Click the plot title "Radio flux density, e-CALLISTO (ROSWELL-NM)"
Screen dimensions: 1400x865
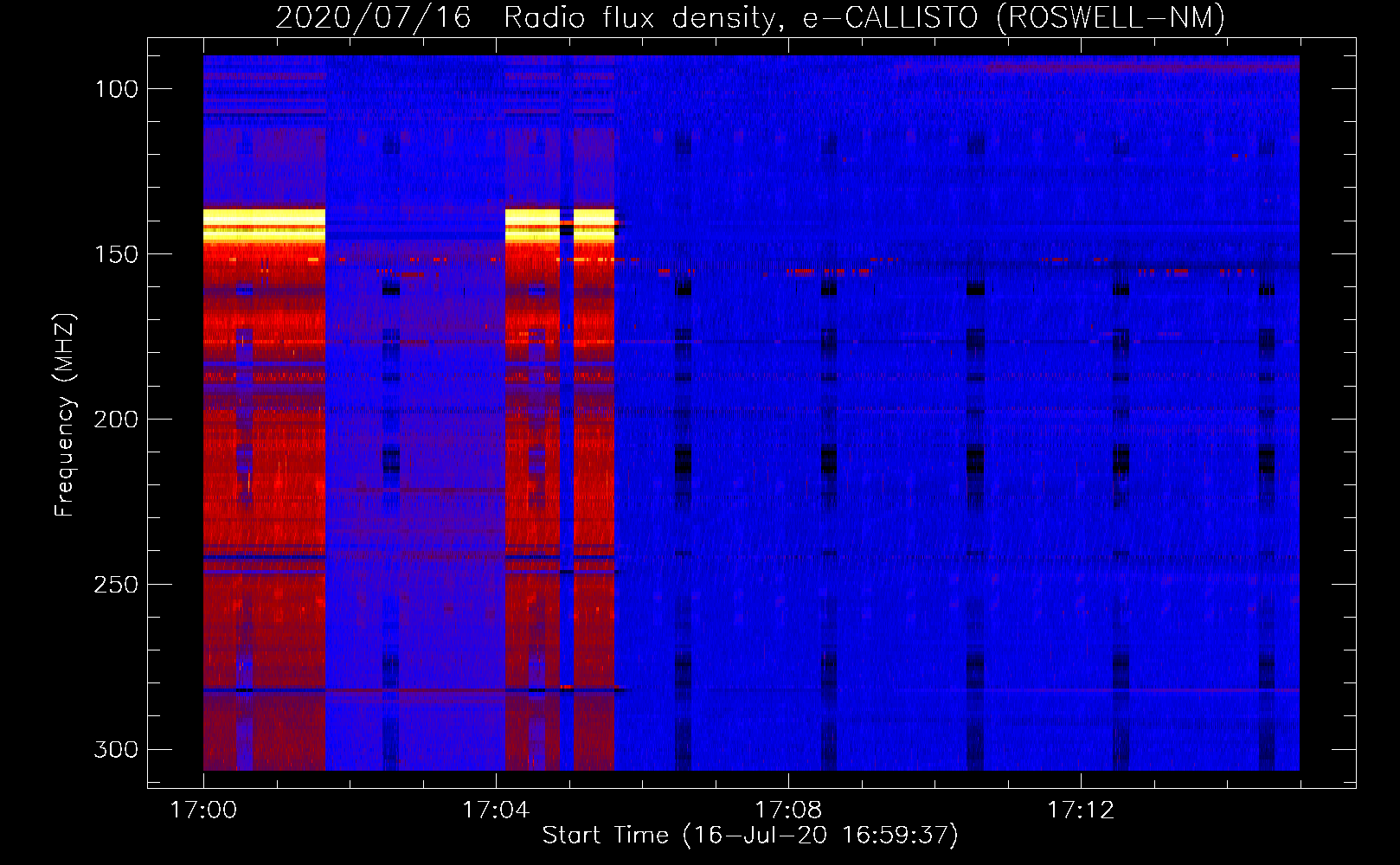tap(864, 17)
